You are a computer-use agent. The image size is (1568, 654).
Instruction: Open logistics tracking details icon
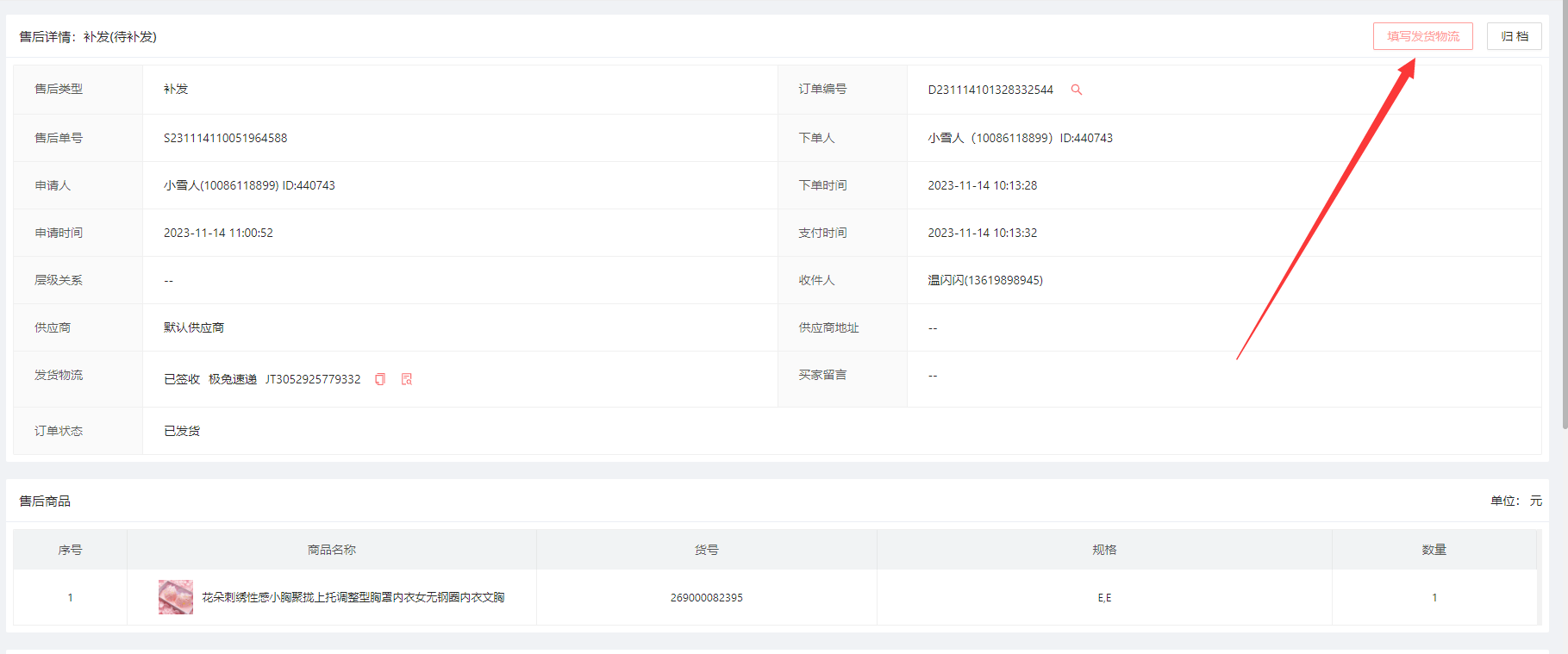(407, 379)
